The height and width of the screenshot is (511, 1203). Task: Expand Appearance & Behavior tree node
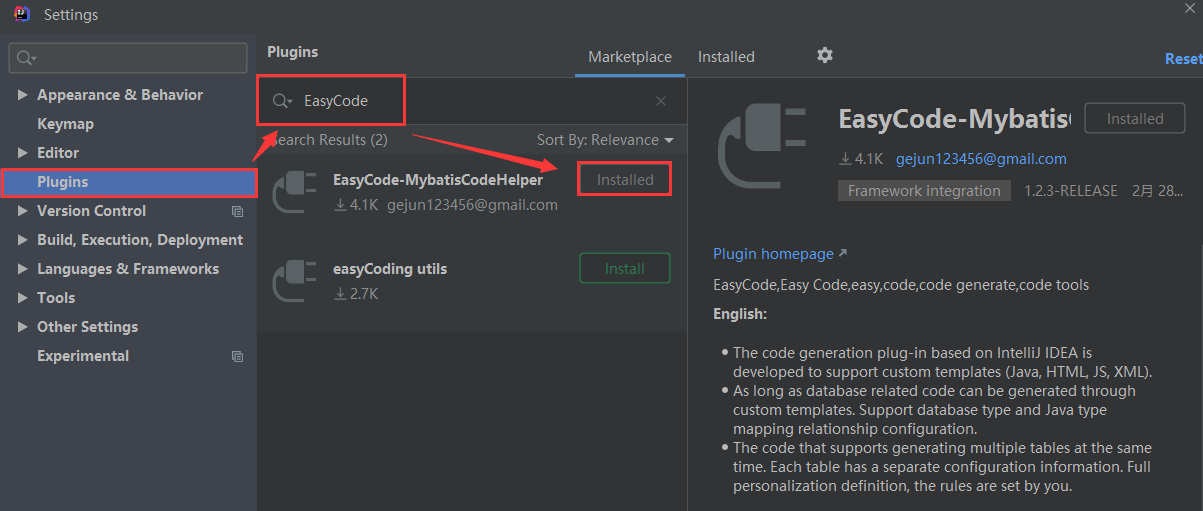23,95
